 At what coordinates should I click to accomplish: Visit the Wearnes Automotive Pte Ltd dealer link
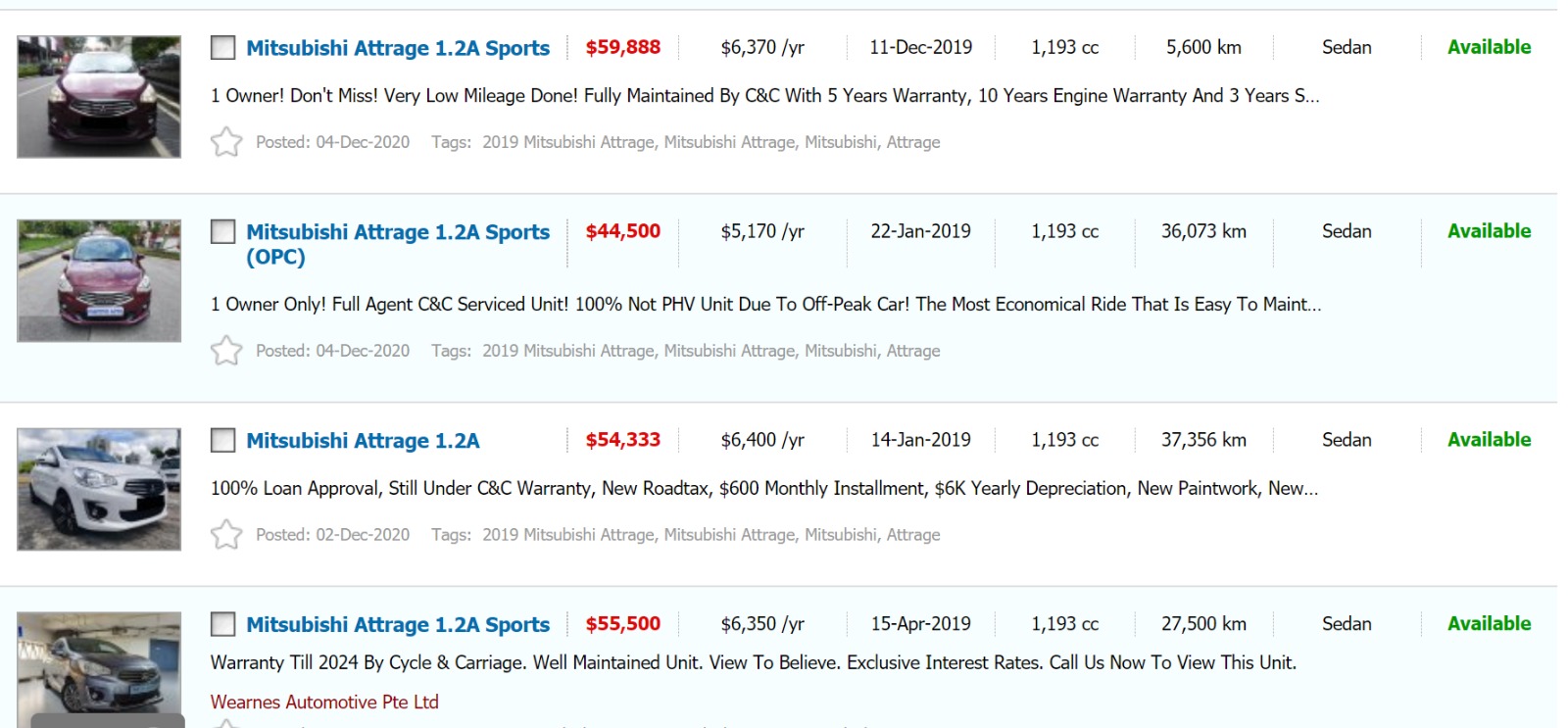(x=324, y=703)
